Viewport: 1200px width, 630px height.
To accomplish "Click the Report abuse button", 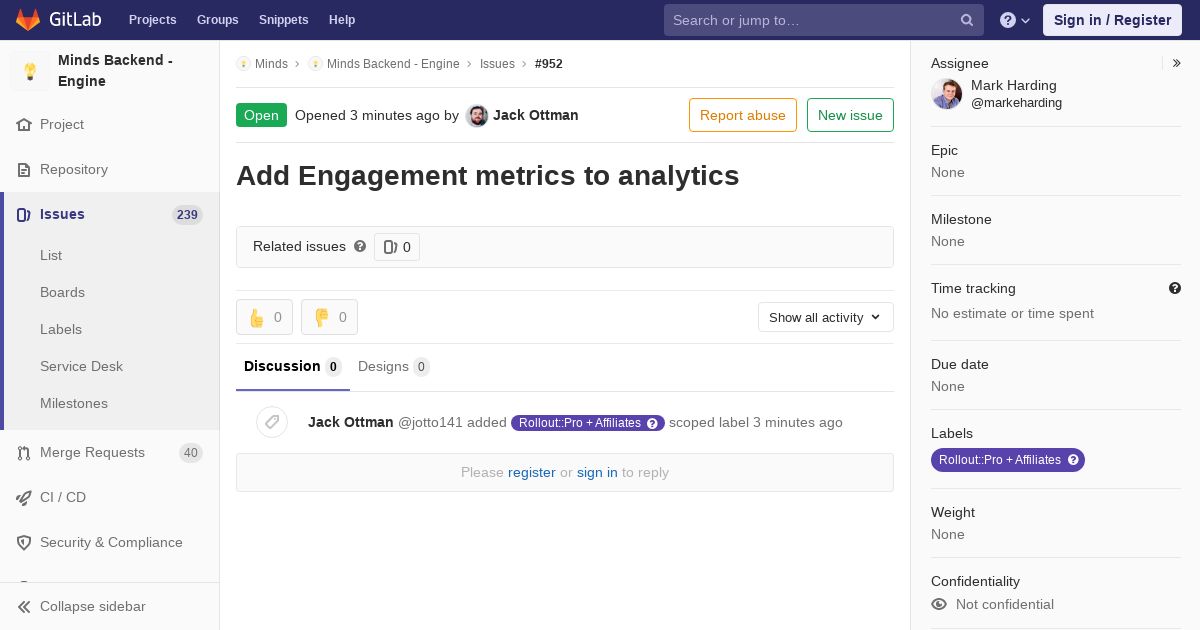I will (743, 115).
